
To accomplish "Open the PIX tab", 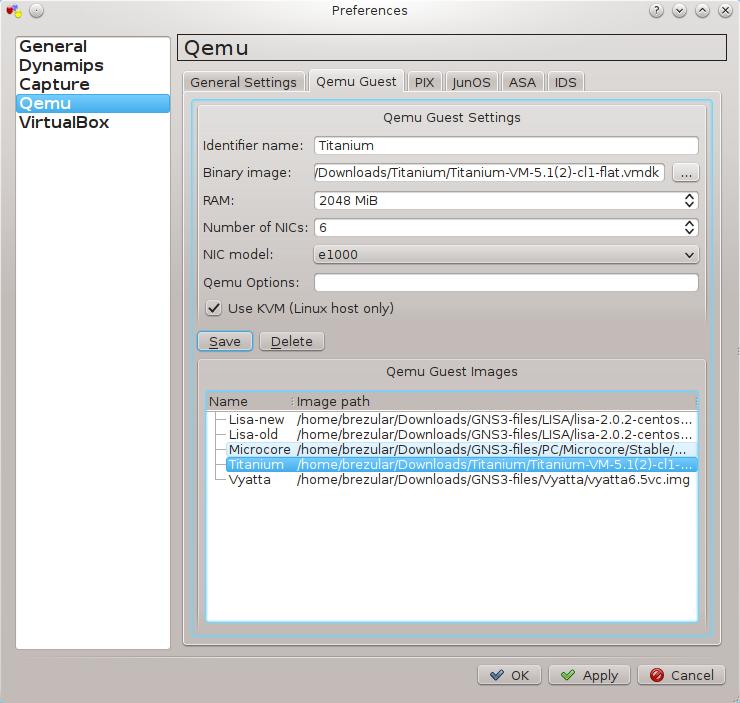I will pyautogui.click(x=424, y=82).
